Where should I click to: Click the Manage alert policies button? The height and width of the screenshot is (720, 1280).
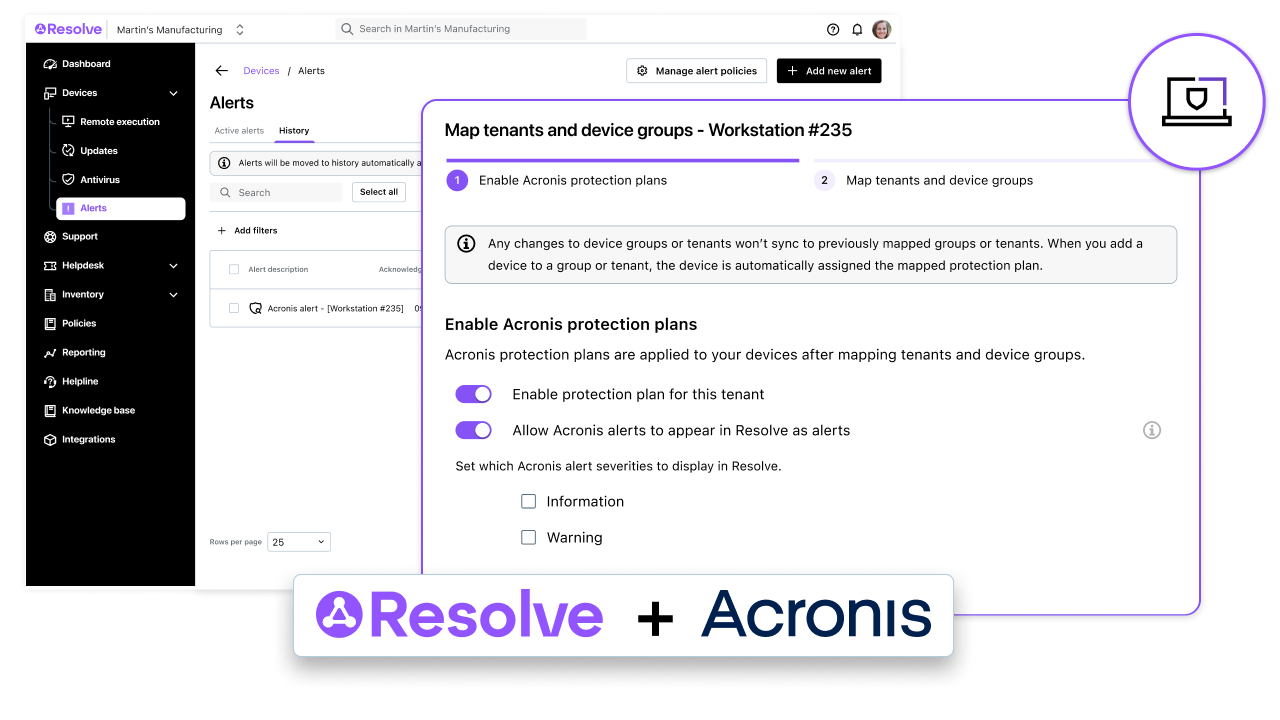tap(697, 71)
